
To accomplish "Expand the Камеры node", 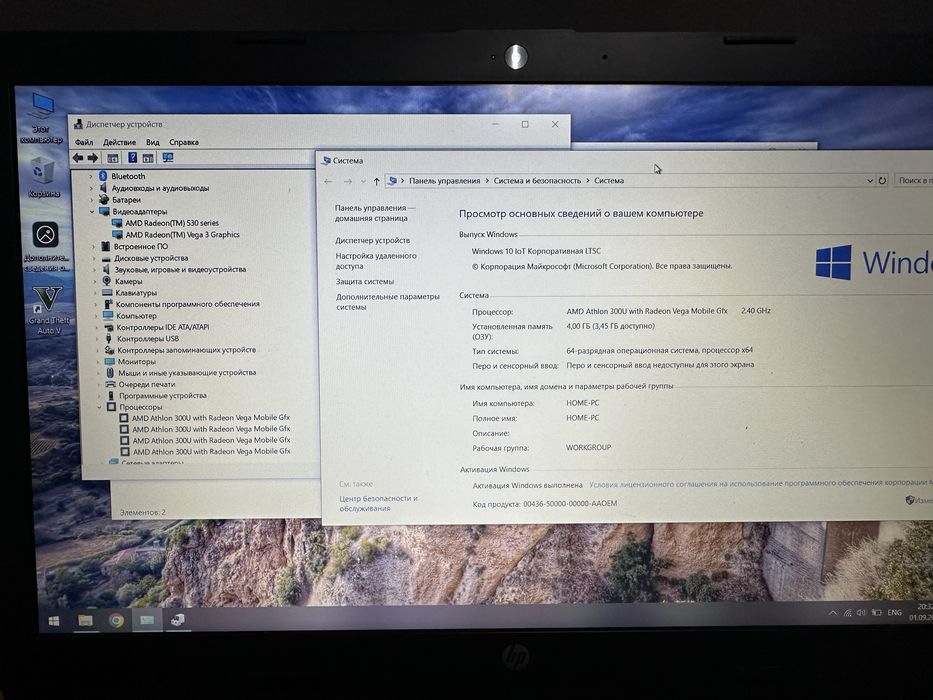I will 95,281.
